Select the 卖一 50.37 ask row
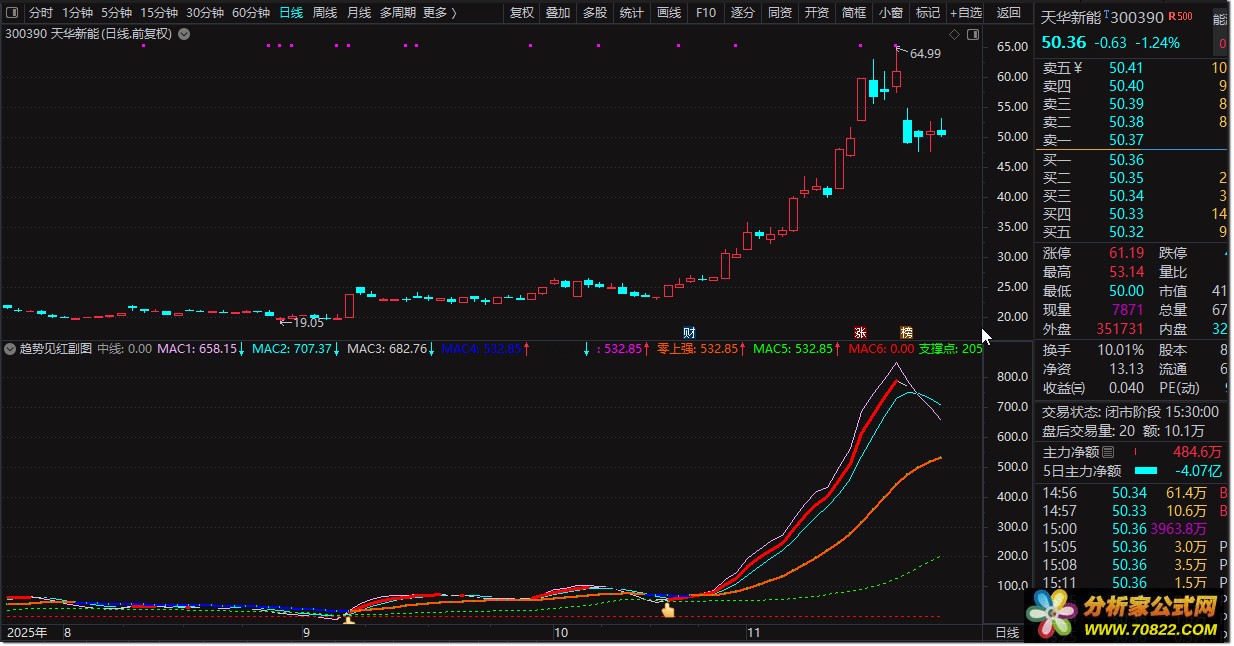The width and height of the screenshot is (1234, 646). (1133, 140)
